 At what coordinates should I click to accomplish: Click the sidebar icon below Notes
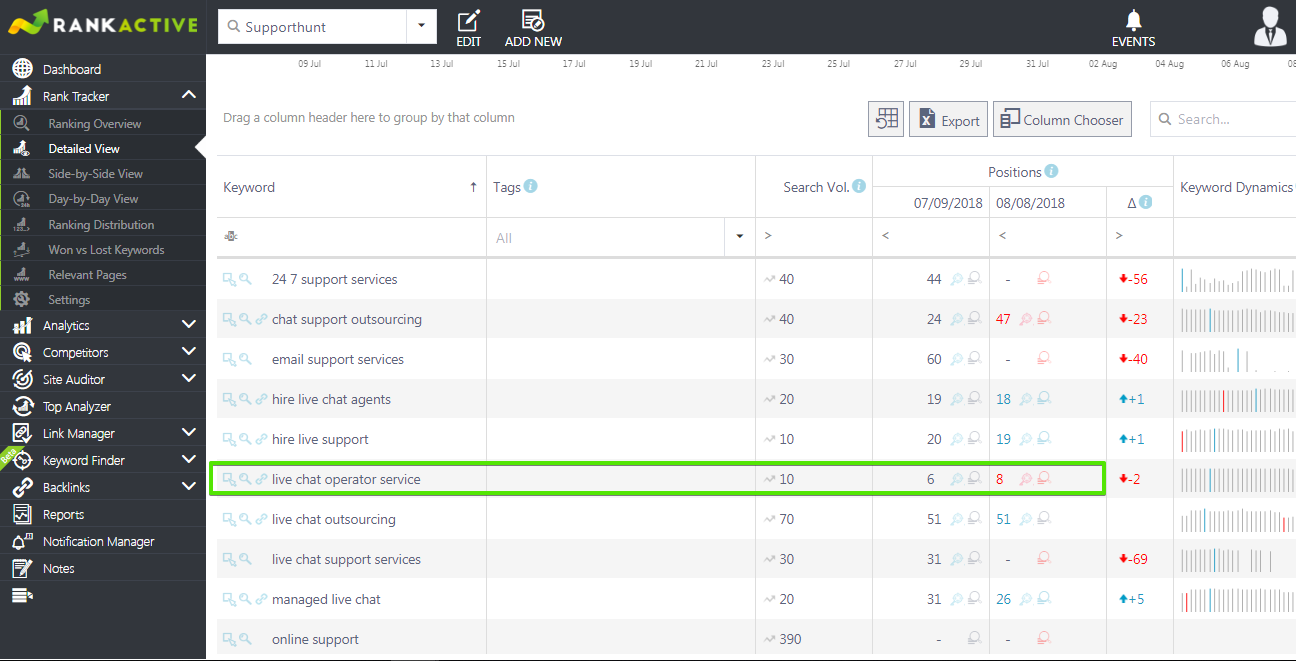[x=22, y=595]
